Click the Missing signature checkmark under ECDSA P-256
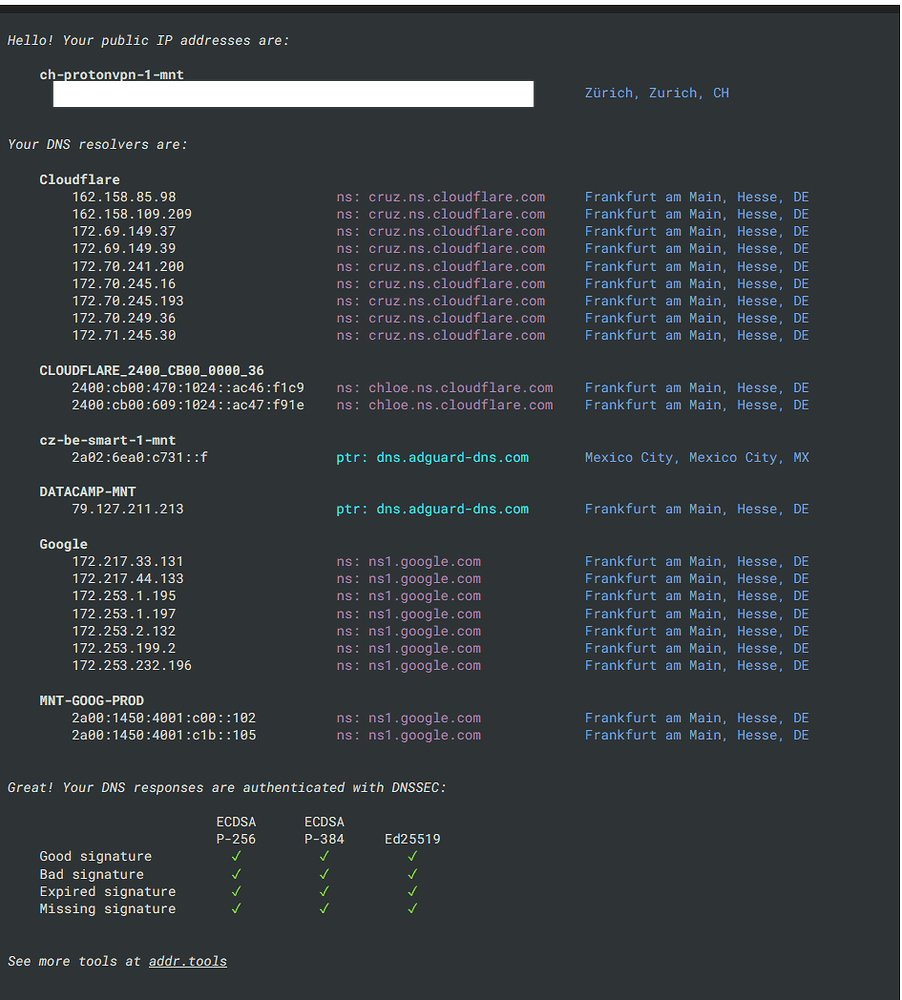902x1000 pixels. coord(236,908)
